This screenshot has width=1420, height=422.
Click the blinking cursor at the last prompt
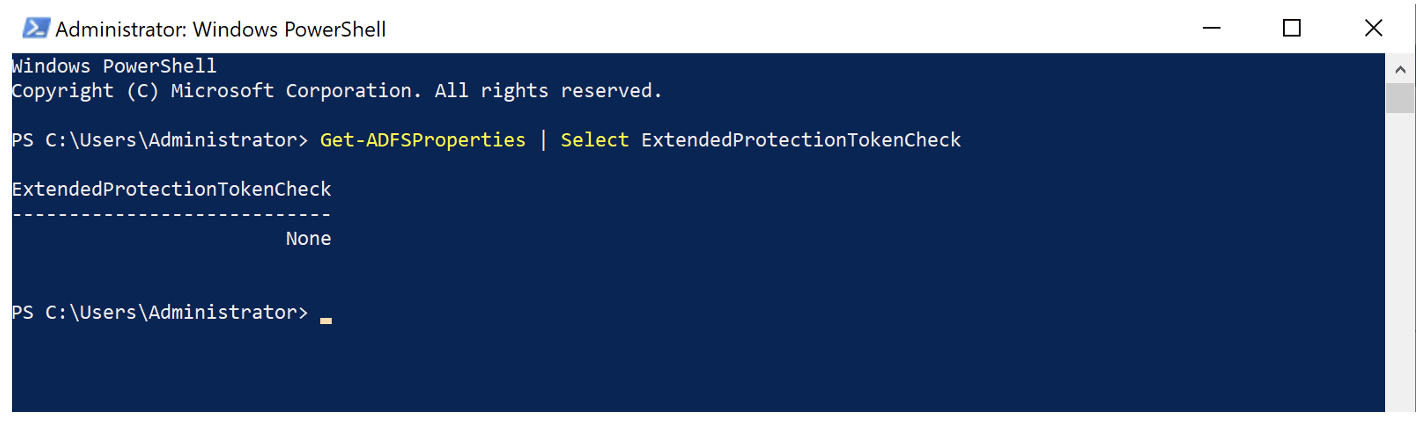[x=326, y=320]
